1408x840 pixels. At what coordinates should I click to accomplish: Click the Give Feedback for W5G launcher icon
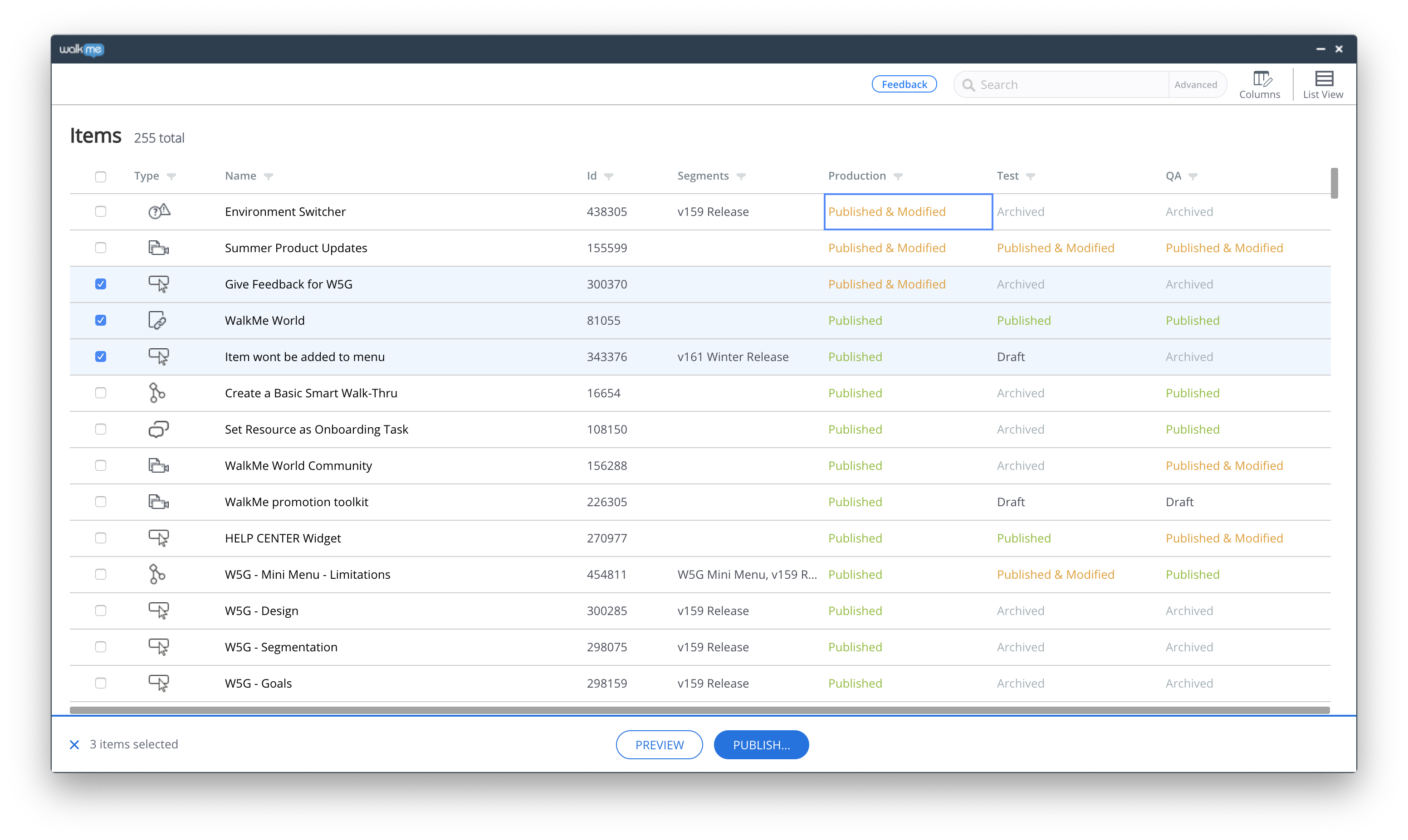158,284
